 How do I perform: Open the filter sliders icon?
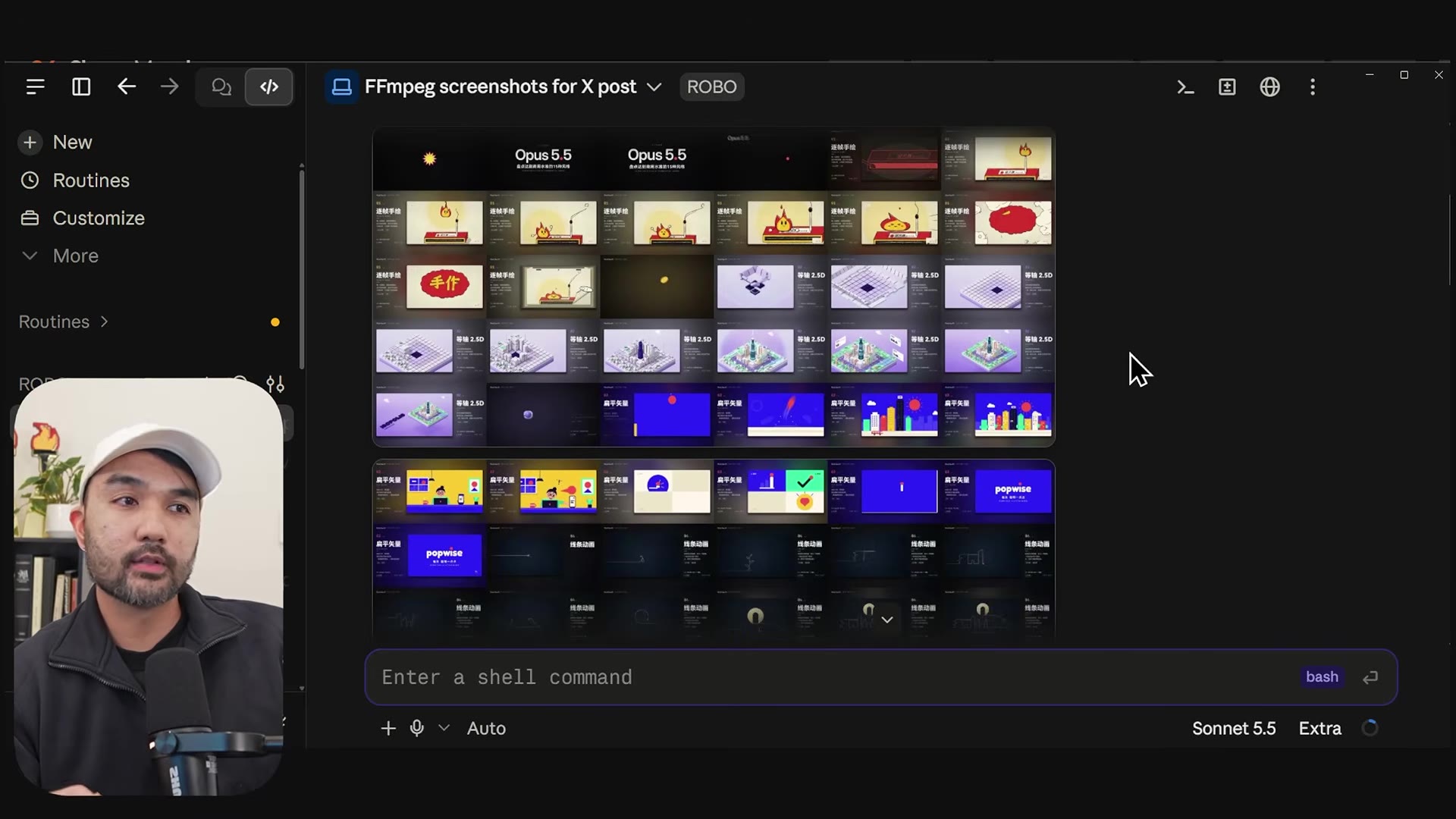275,384
